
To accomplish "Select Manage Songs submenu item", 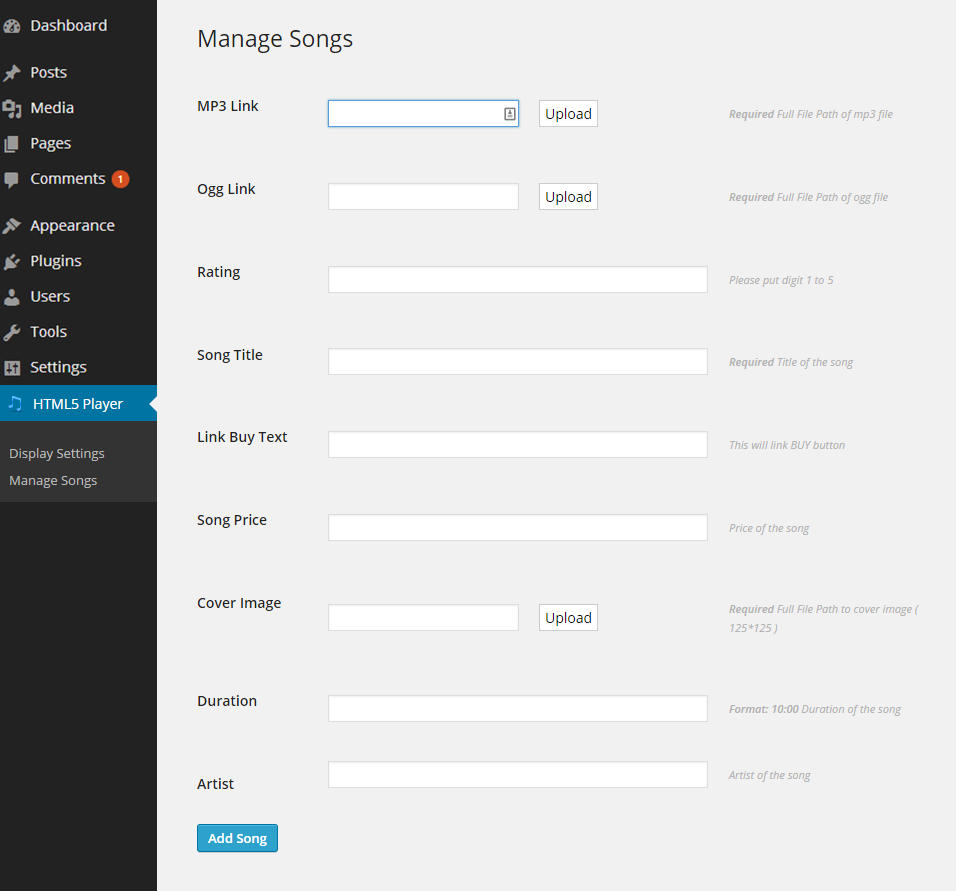I will 53,481.
